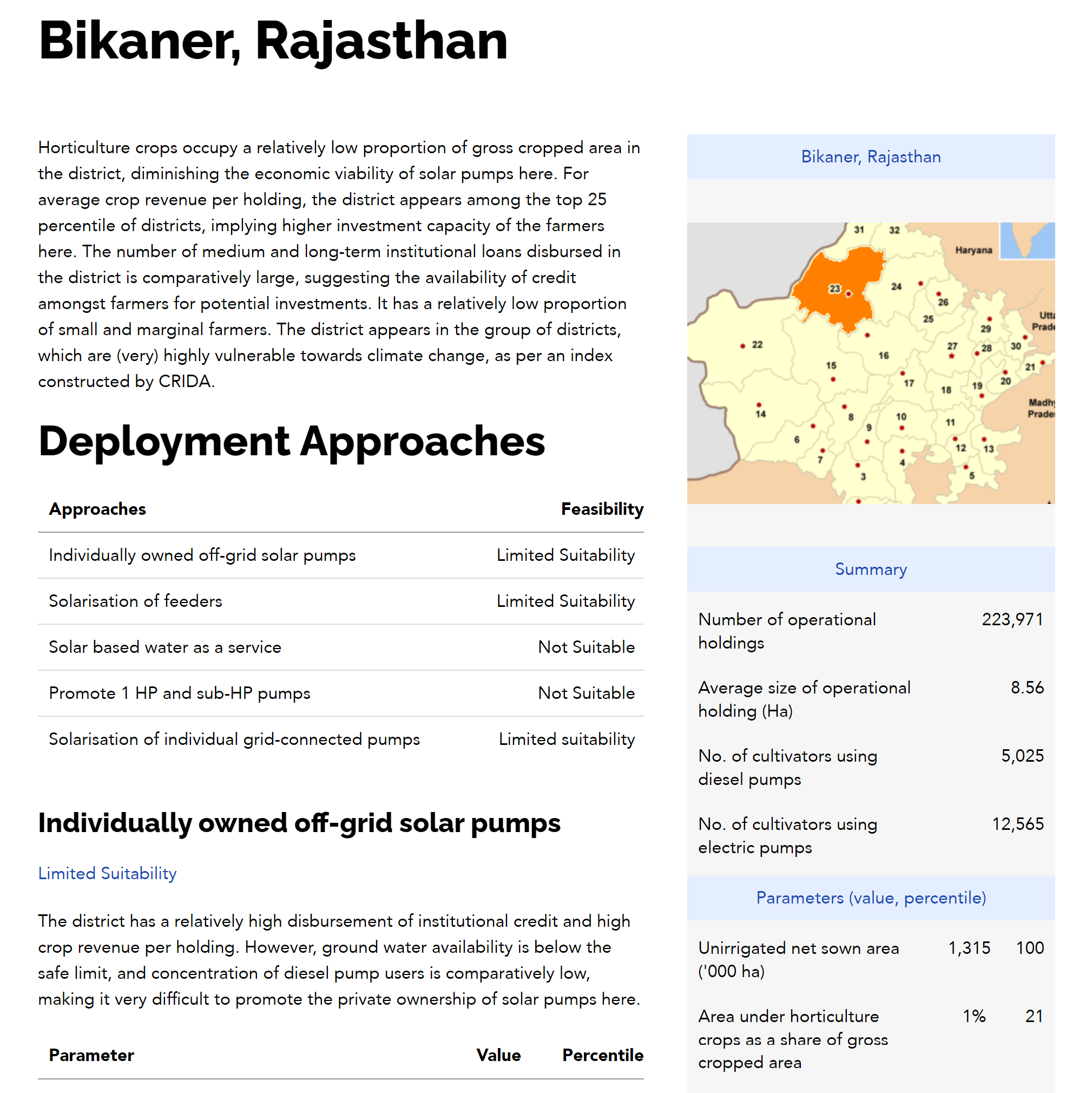Image resolution: width=1092 pixels, height=1093 pixels.
Task: Click the 'Value' column header
Action: coord(498,1055)
